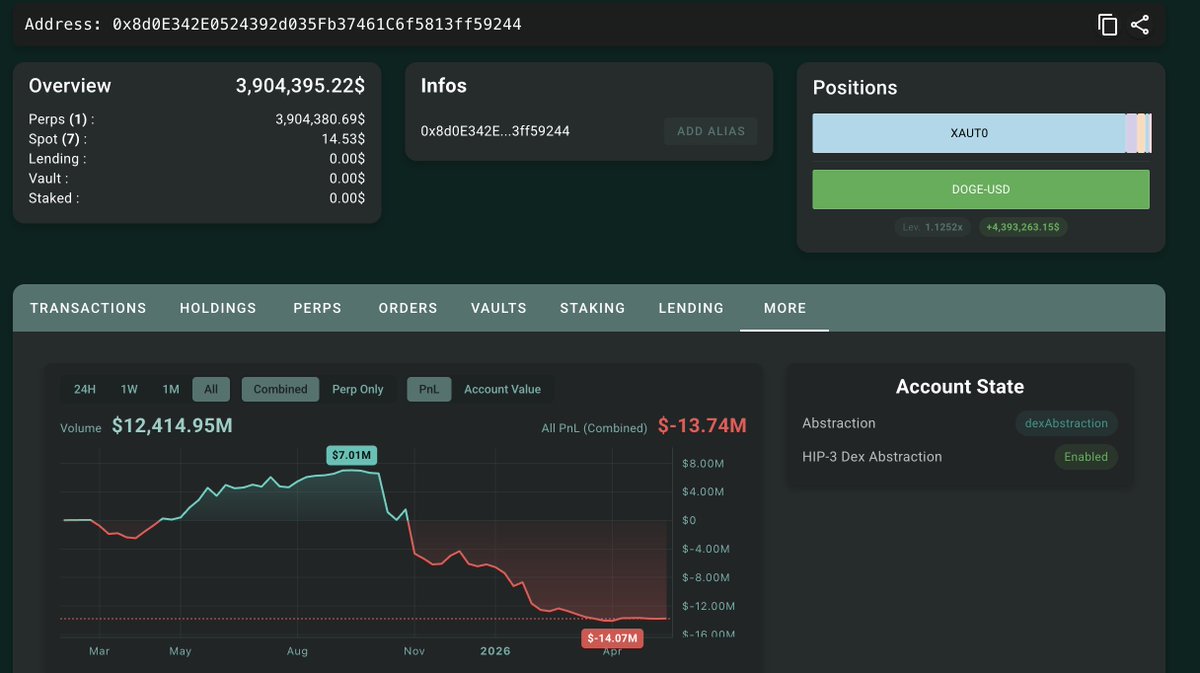Switch chart to Perp Only
Viewport: 1200px width, 673px height.
point(357,389)
